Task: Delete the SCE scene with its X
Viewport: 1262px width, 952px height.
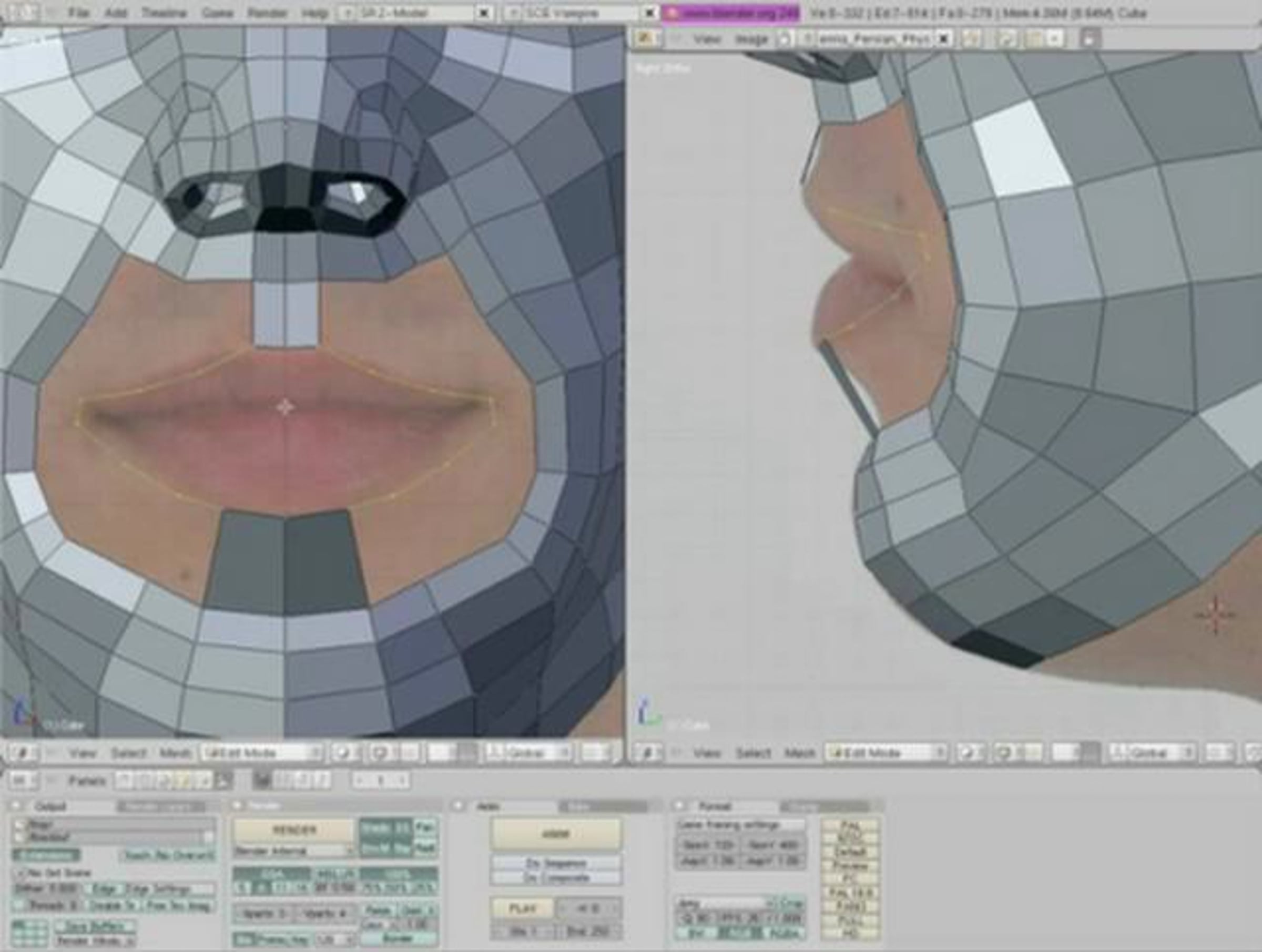Action: [x=649, y=13]
